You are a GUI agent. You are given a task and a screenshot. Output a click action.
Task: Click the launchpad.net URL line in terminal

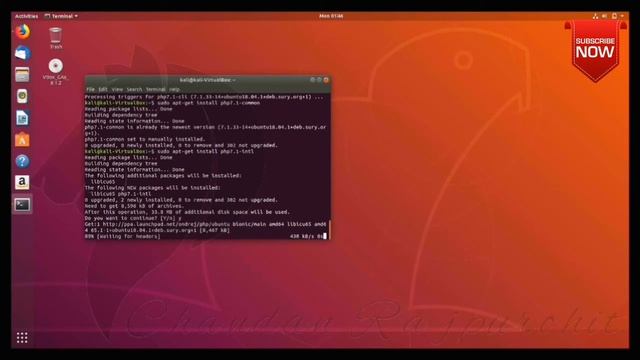tap(205, 224)
